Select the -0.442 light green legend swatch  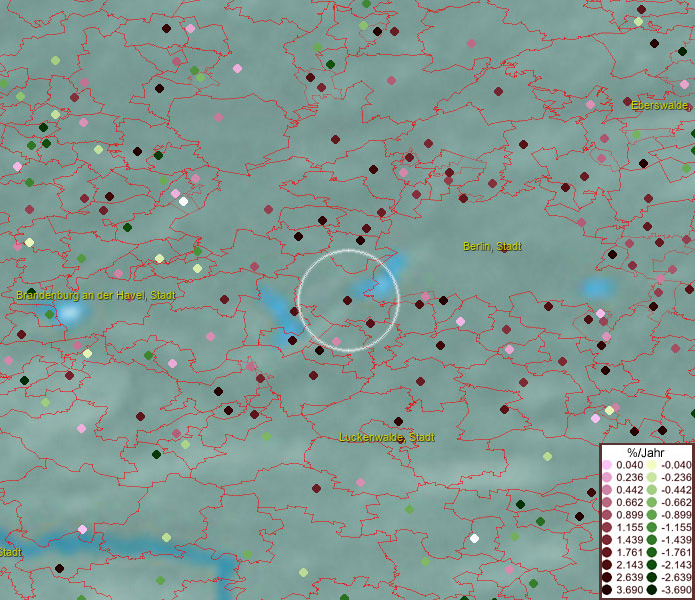click(652, 490)
